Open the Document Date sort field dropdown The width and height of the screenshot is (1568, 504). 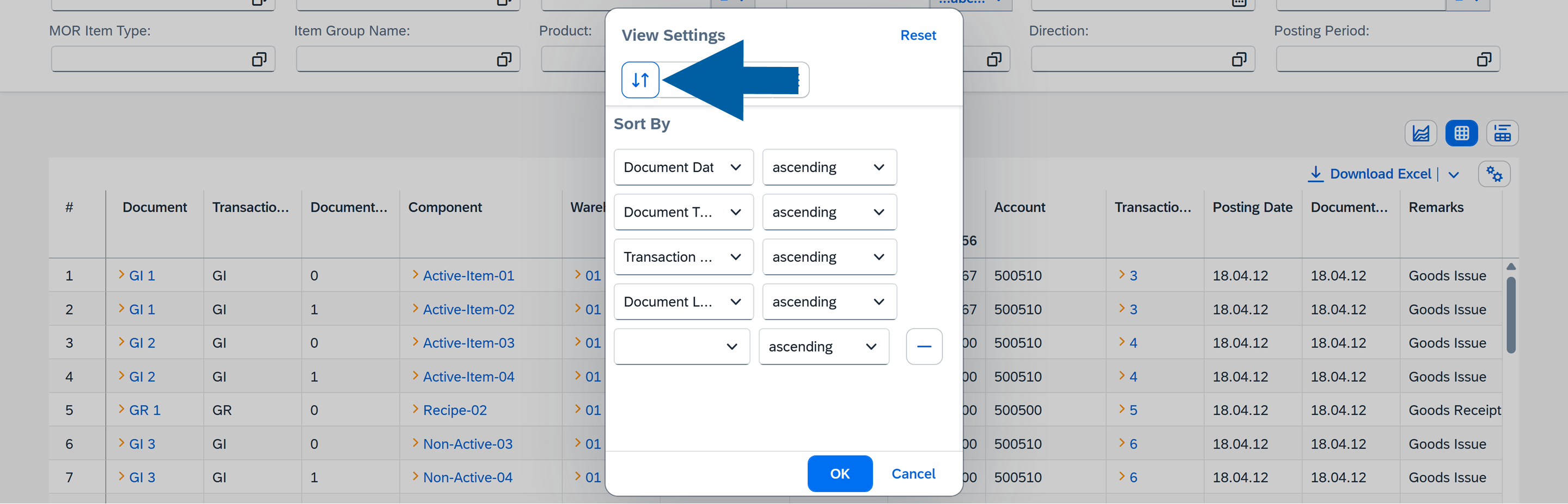(684, 167)
